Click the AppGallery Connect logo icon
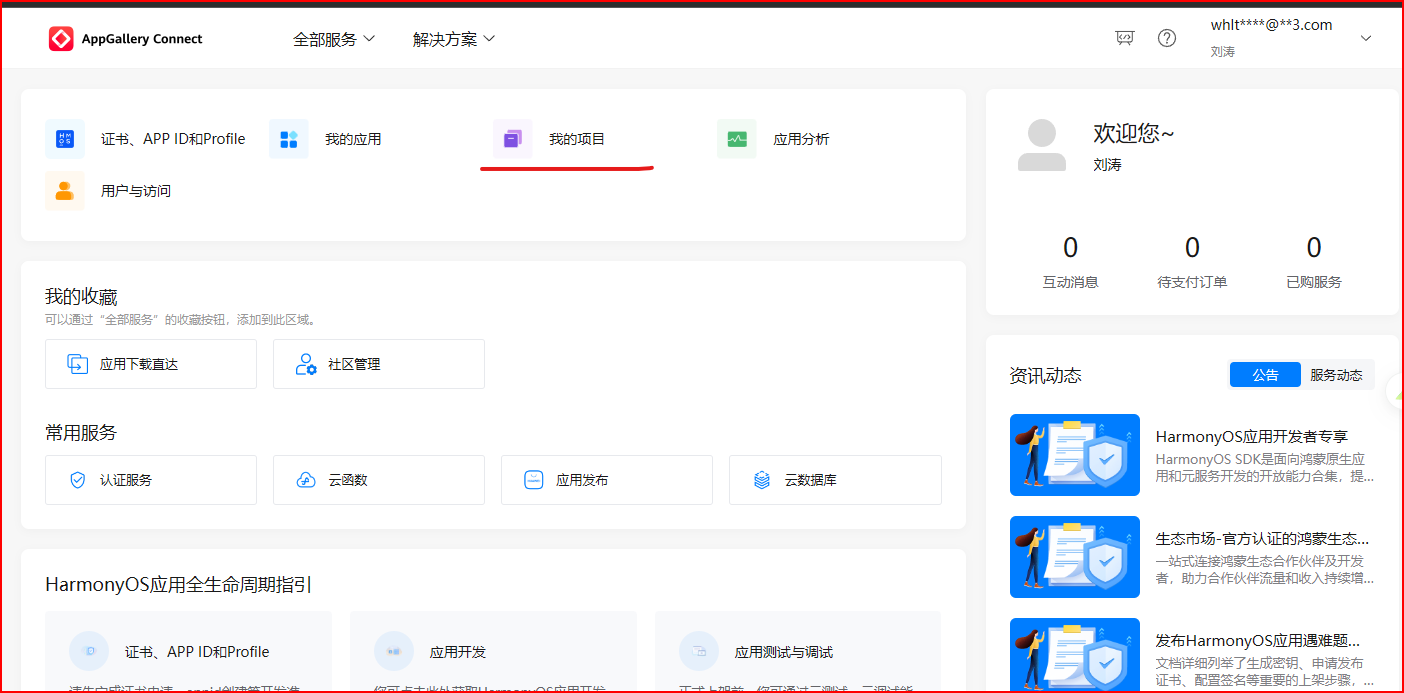Image resolution: width=1404 pixels, height=693 pixels. 61,39
